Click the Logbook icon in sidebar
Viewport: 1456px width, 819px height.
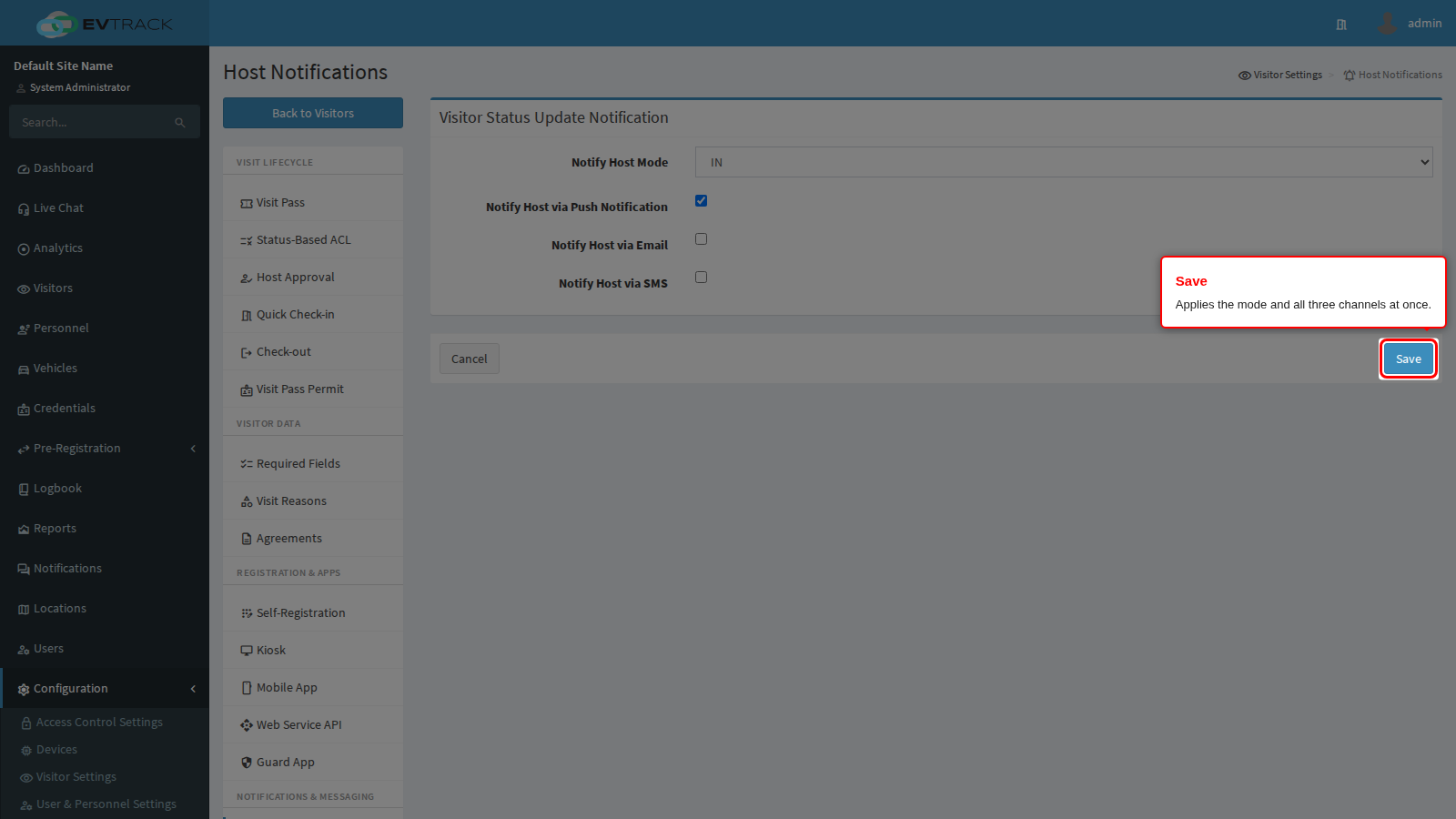coord(24,490)
